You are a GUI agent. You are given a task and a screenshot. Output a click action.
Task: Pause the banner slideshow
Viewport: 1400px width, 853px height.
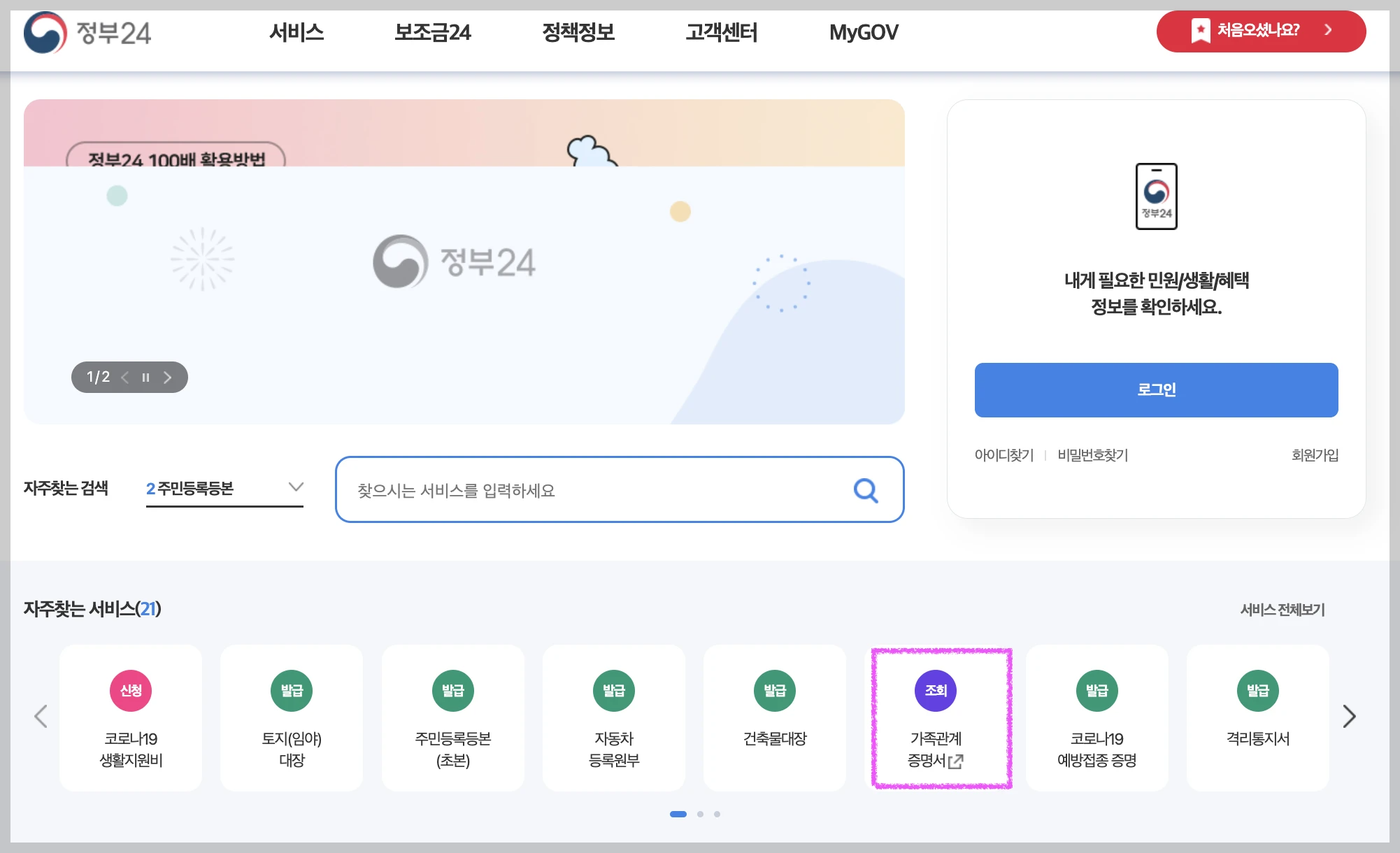(145, 378)
